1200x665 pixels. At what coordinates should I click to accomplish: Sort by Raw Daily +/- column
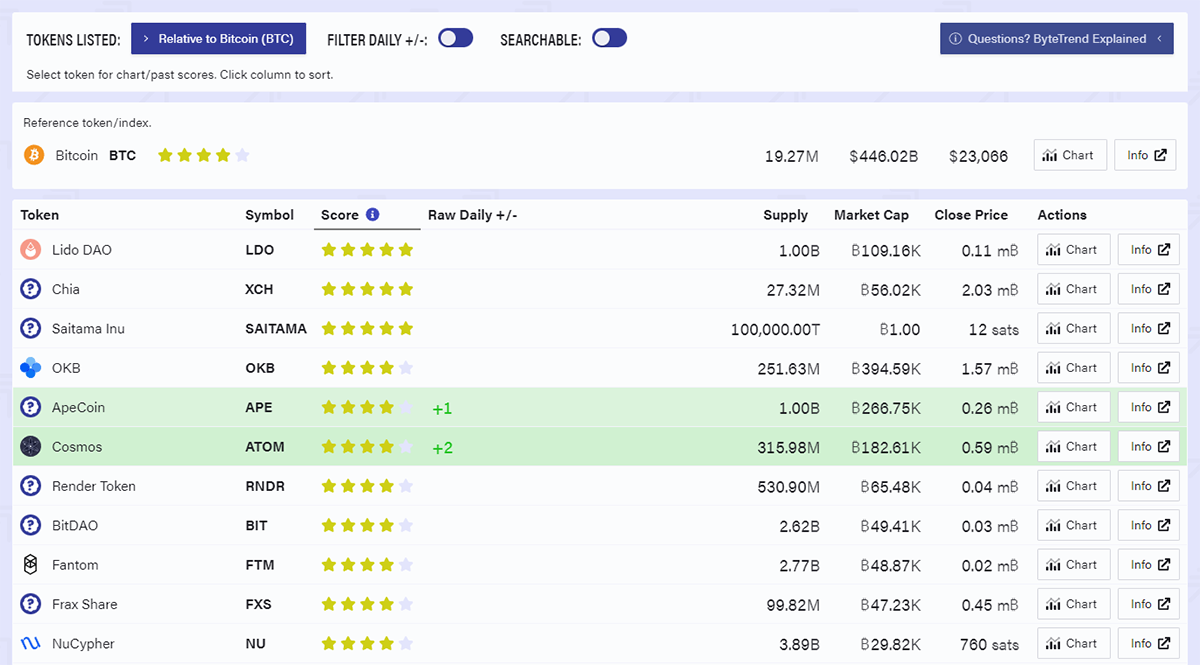[472, 215]
